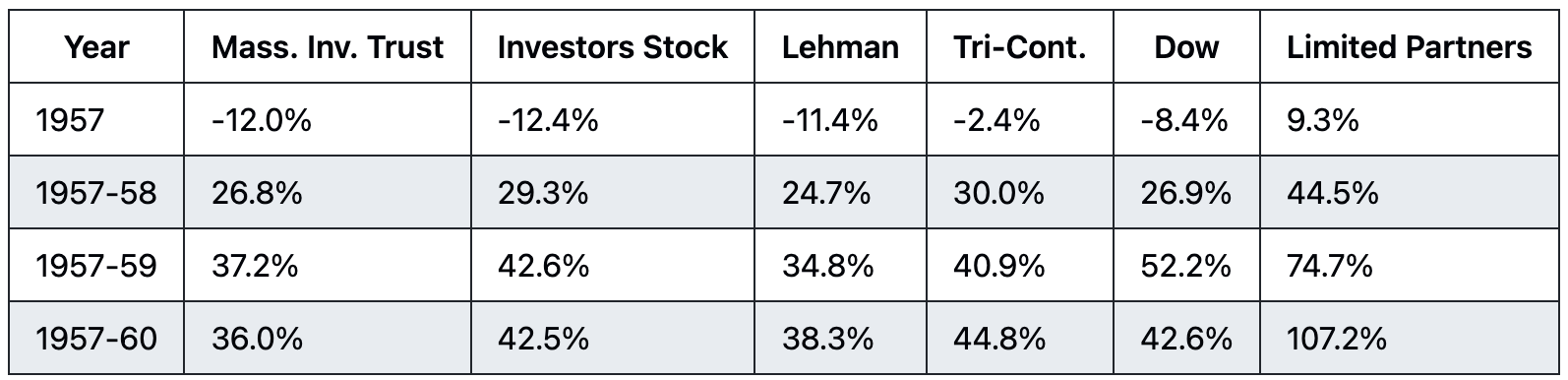Click the 1957-58 row label
This screenshot has height=380, width=1568.
tap(96, 193)
